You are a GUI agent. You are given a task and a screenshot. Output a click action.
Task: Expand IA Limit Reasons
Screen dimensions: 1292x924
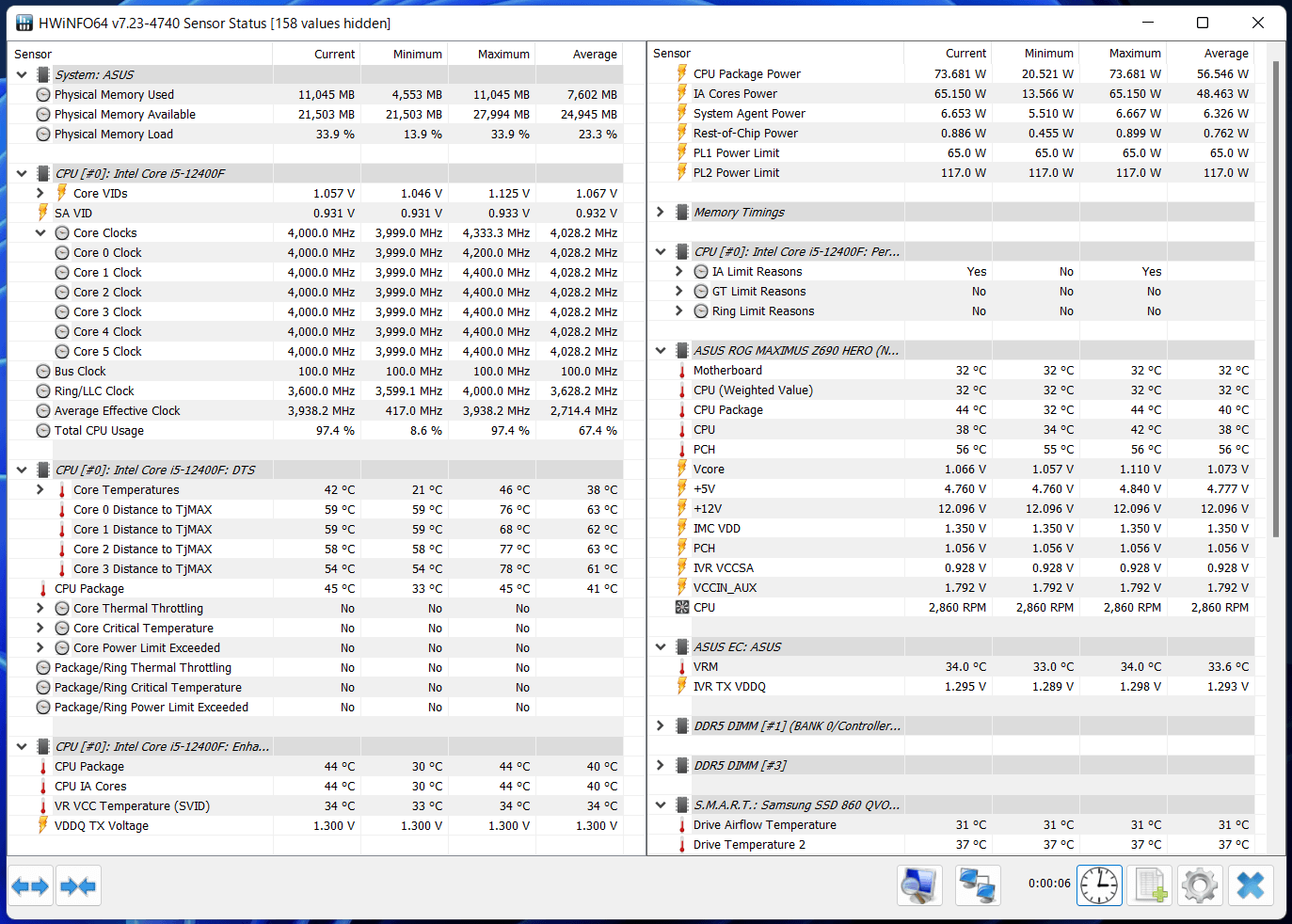click(x=678, y=271)
